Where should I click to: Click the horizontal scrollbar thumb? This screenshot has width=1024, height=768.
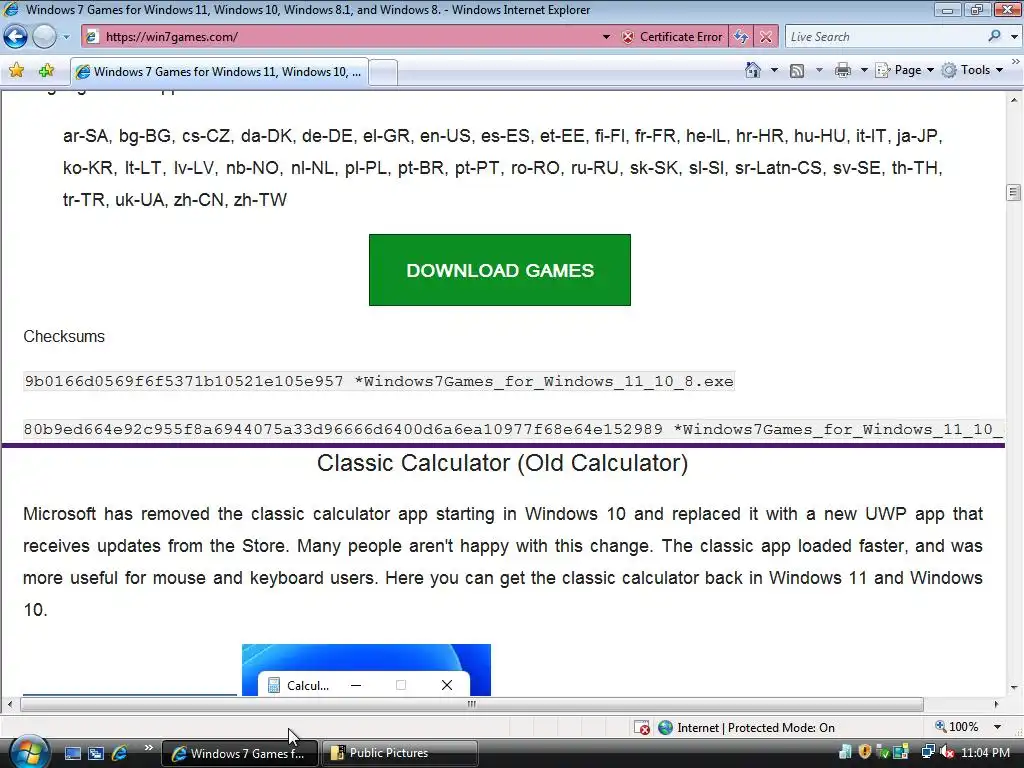(472, 704)
